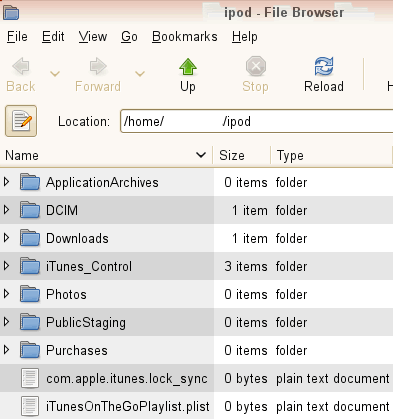Open the View menu
This screenshot has height=419, width=393.
93,37
